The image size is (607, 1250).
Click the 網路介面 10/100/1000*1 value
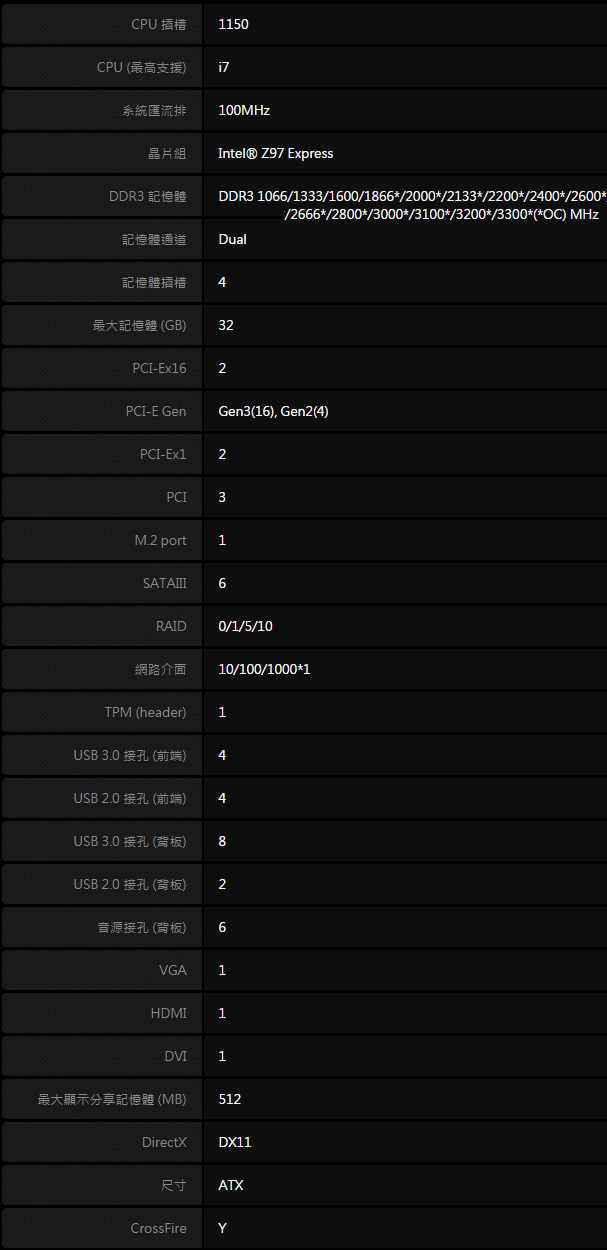pos(264,669)
